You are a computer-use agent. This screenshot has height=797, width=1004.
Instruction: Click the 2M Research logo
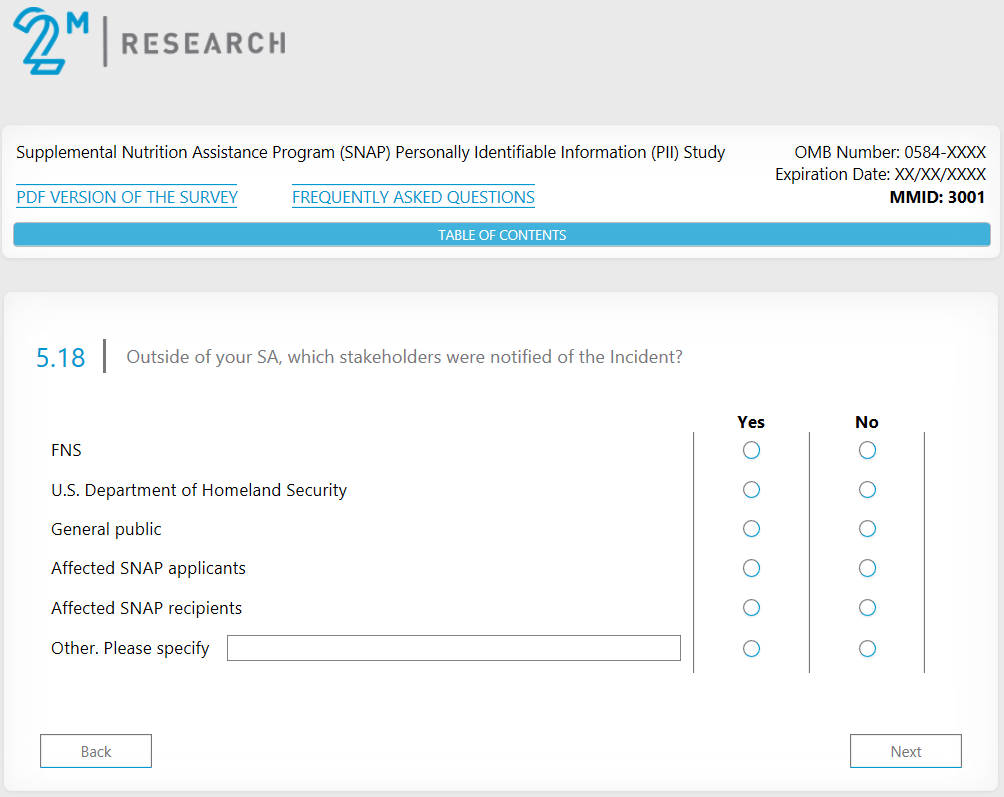pyautogui.click(x=148, y=42)
